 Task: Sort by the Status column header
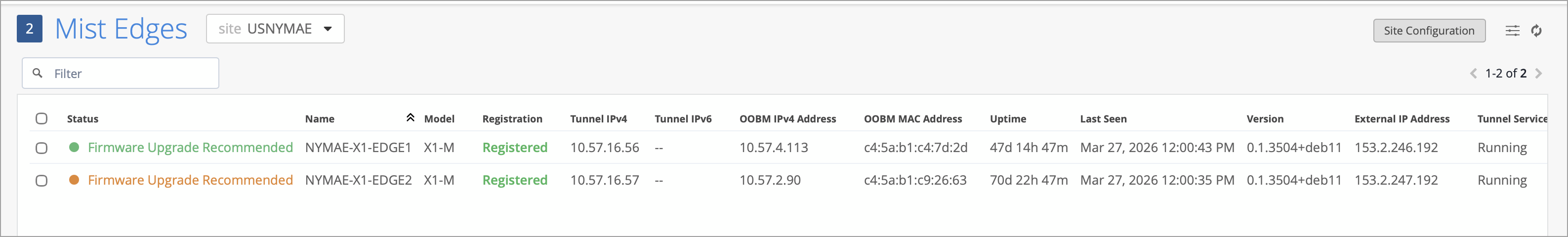tap(83, 119)
